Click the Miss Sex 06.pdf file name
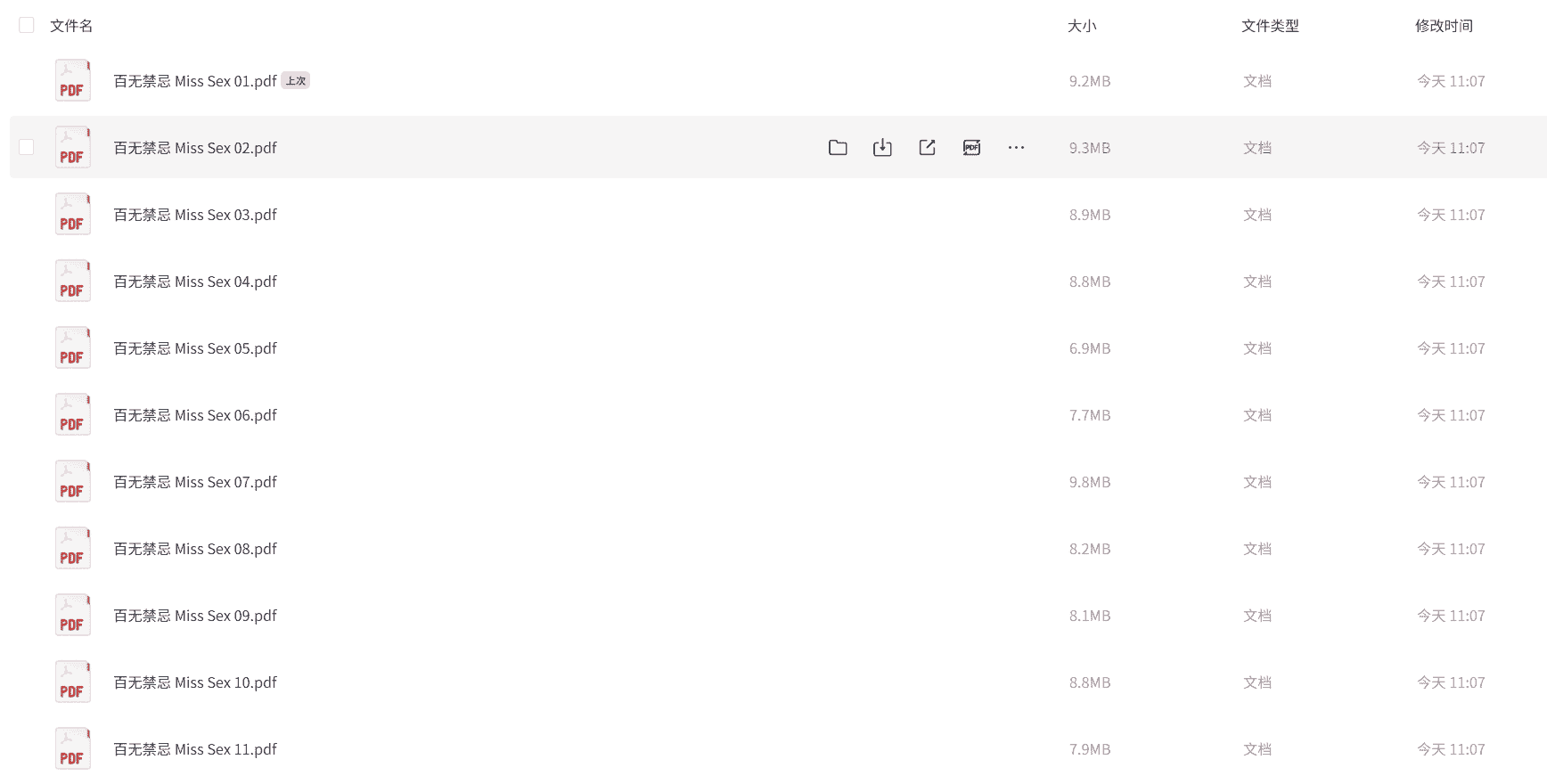1547x784 pixels. pos(195,415)
